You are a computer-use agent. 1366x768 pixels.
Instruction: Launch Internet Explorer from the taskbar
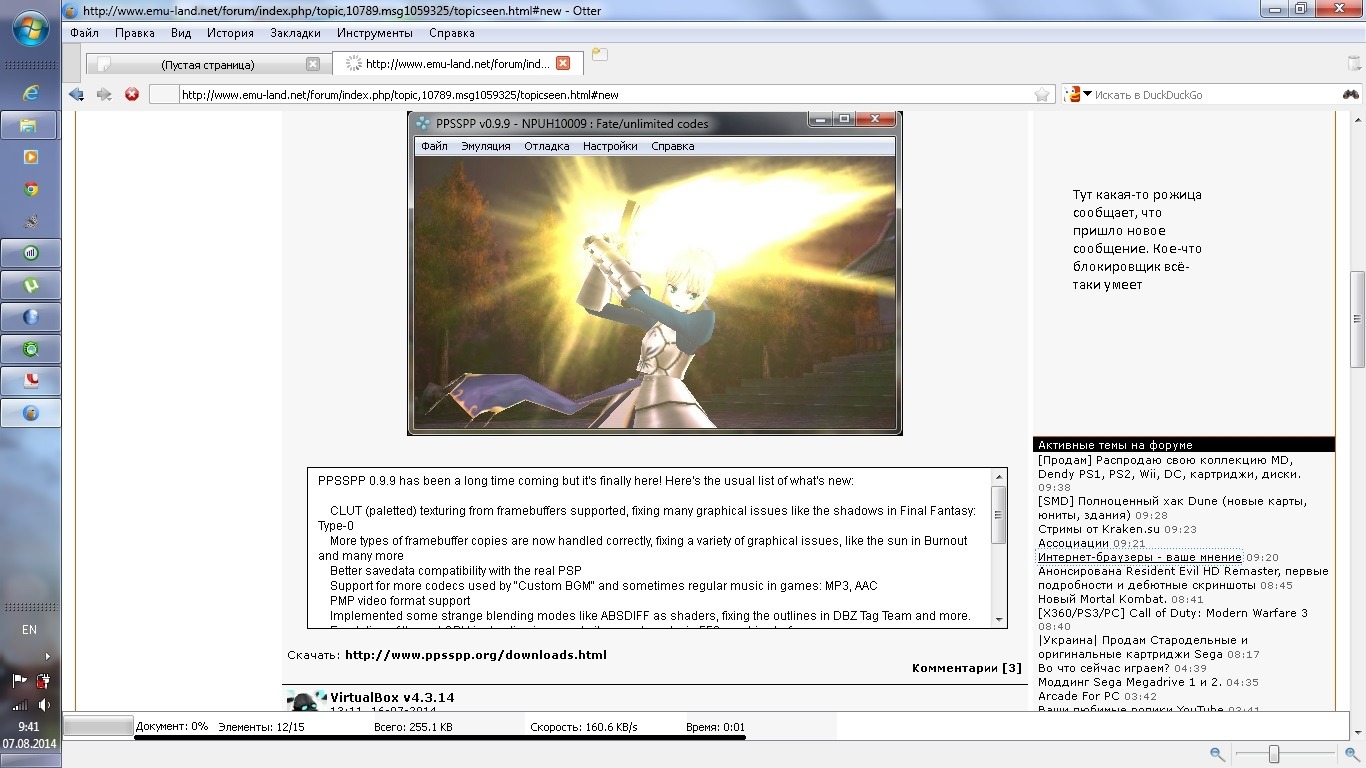tap(31, 93)
